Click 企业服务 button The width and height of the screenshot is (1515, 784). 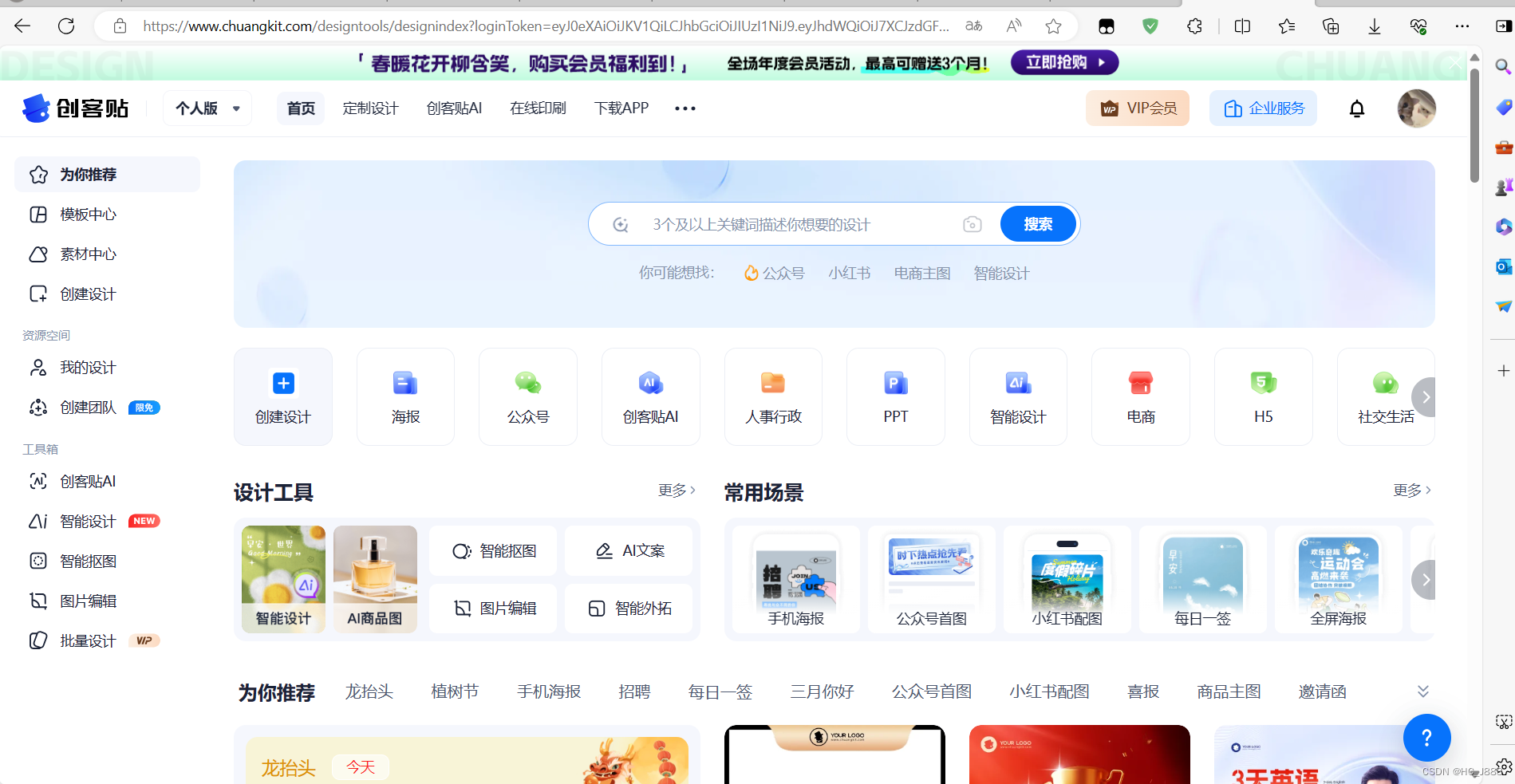[1264, 108]
